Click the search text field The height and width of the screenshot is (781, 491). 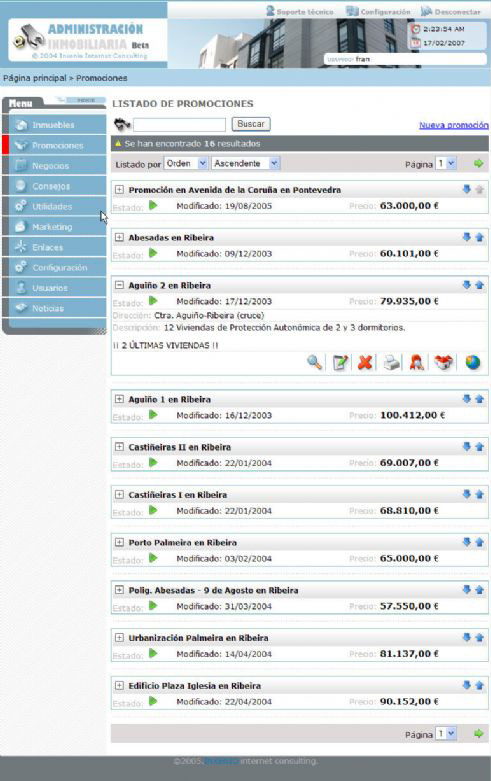tap(179, 125)
